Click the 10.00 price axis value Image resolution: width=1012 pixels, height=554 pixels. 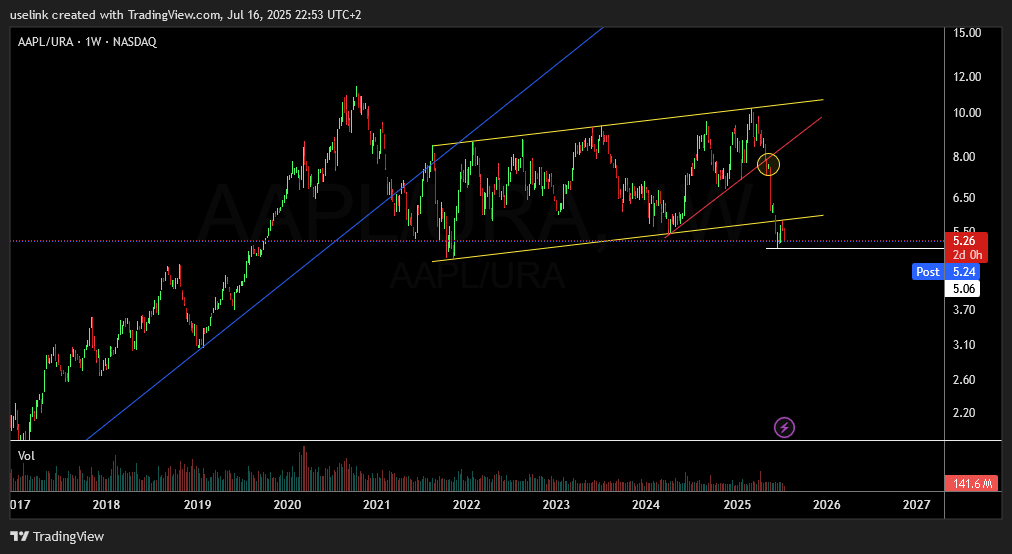(967, 113)
